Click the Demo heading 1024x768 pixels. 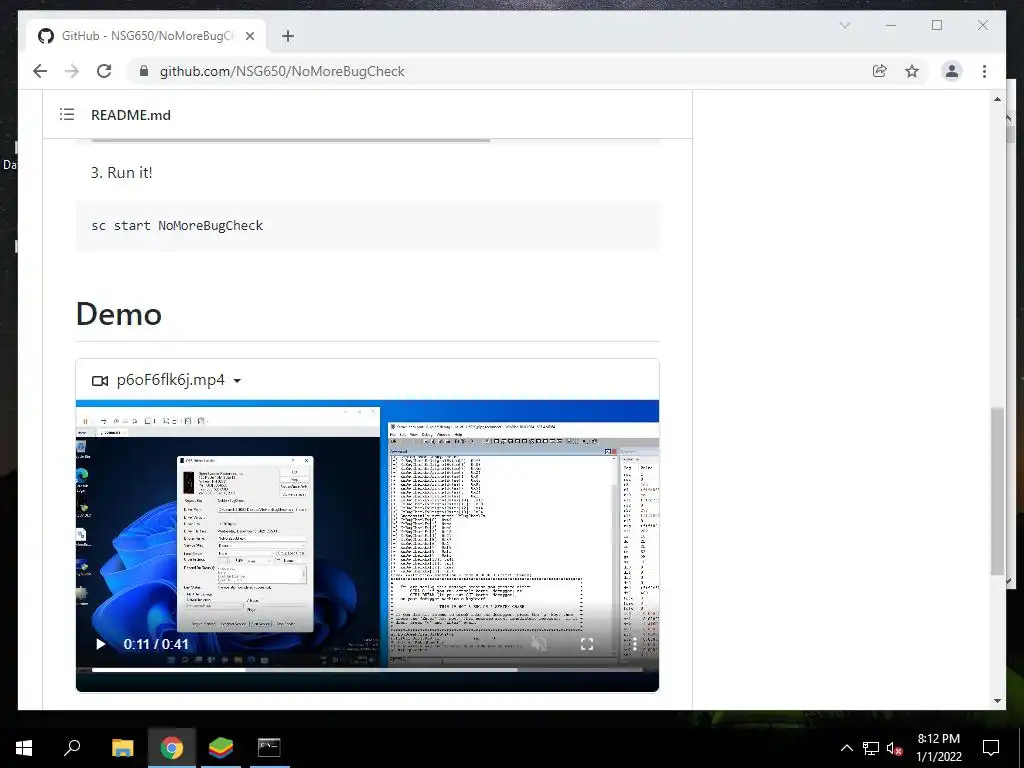tap(119, 314)
